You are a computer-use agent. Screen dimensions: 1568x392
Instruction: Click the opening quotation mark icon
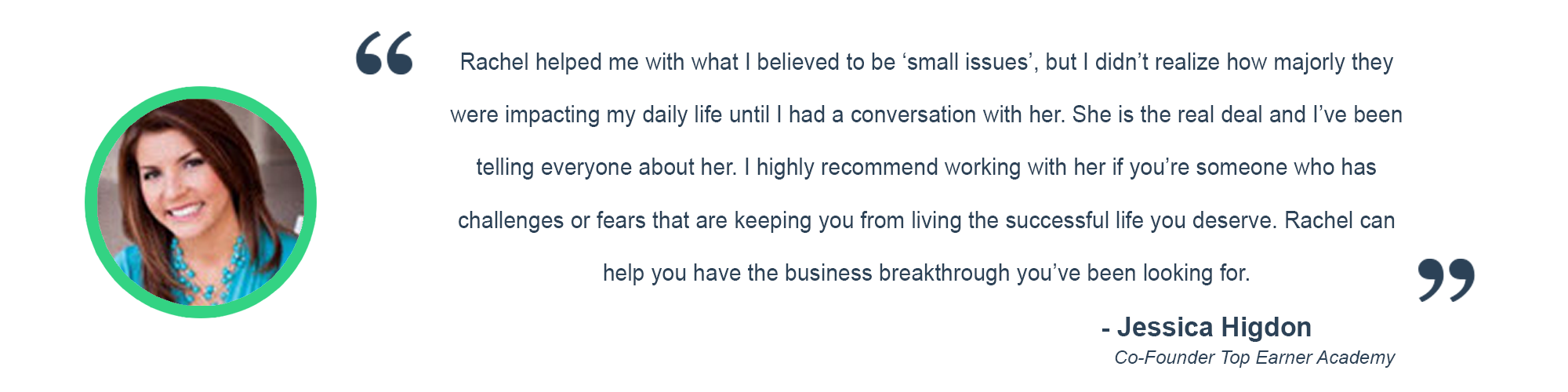click(x=384, y=53)
